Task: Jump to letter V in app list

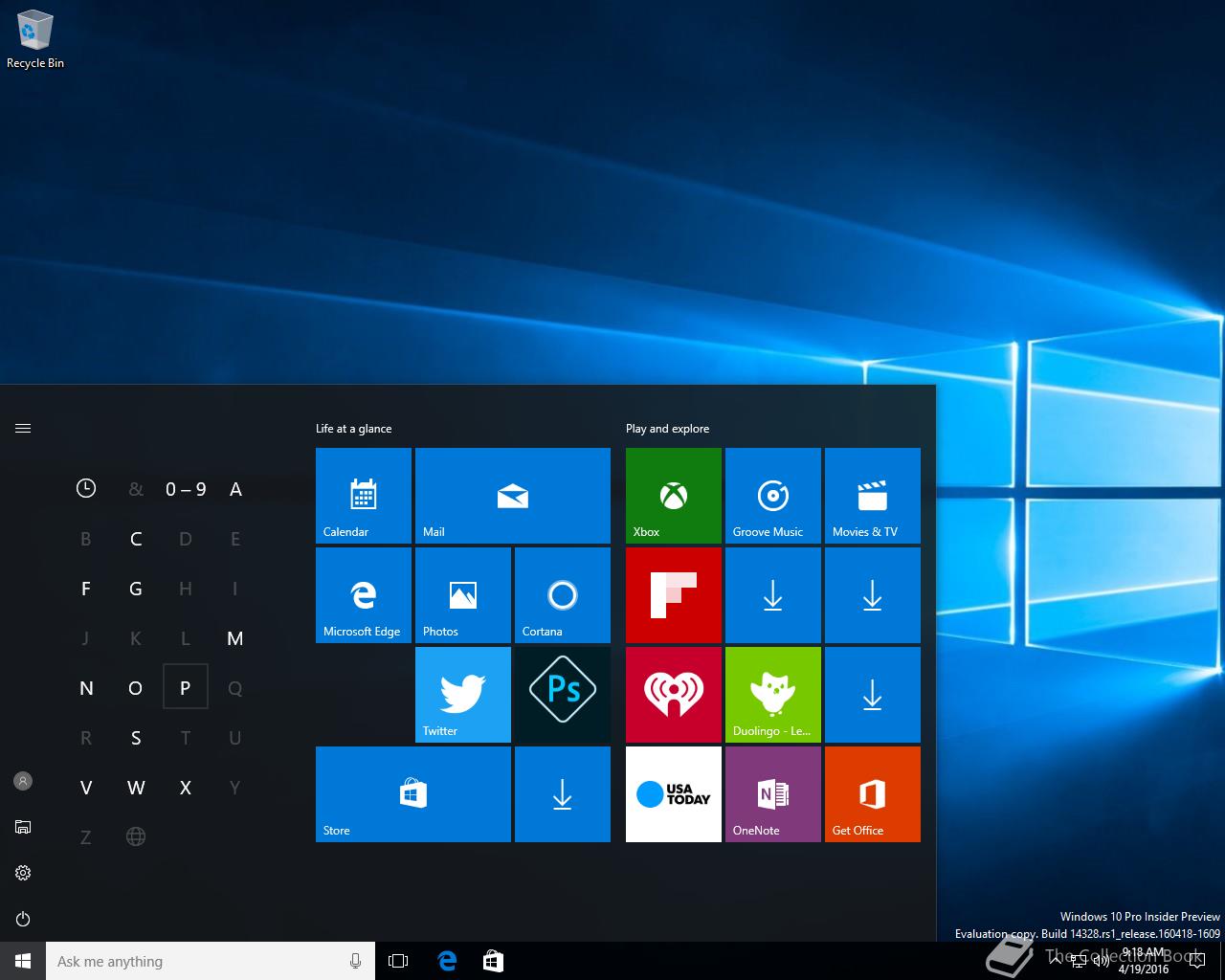Action: 86,788
